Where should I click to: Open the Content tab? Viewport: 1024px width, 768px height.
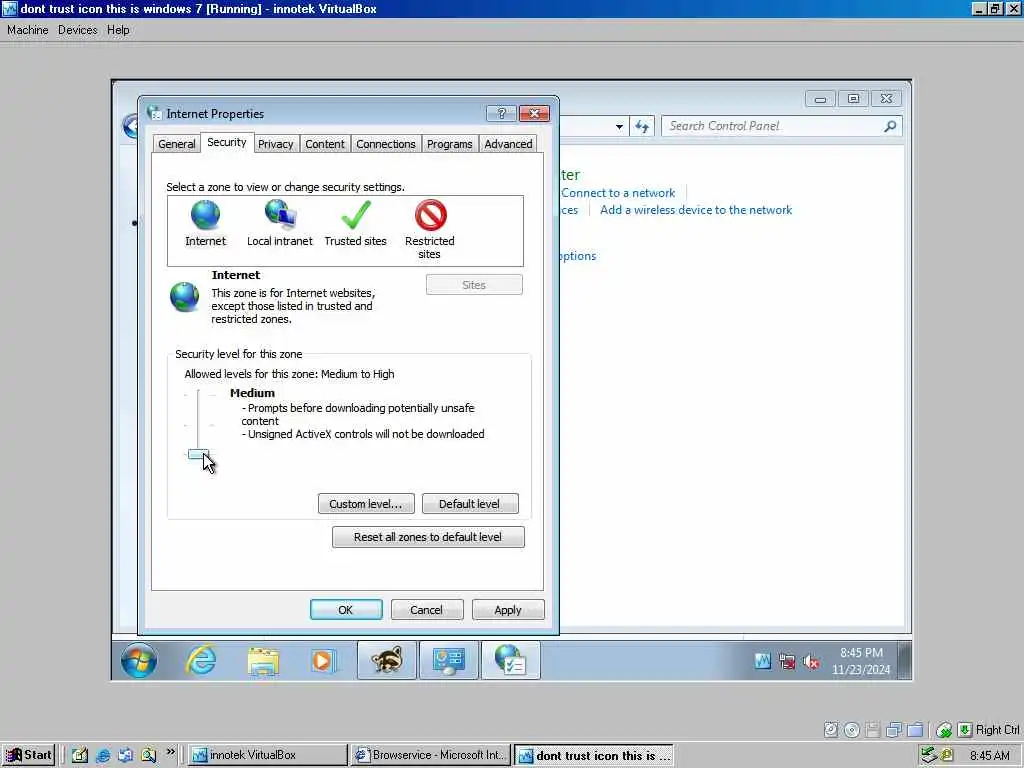pyautogui.click(x=325, y=144)
